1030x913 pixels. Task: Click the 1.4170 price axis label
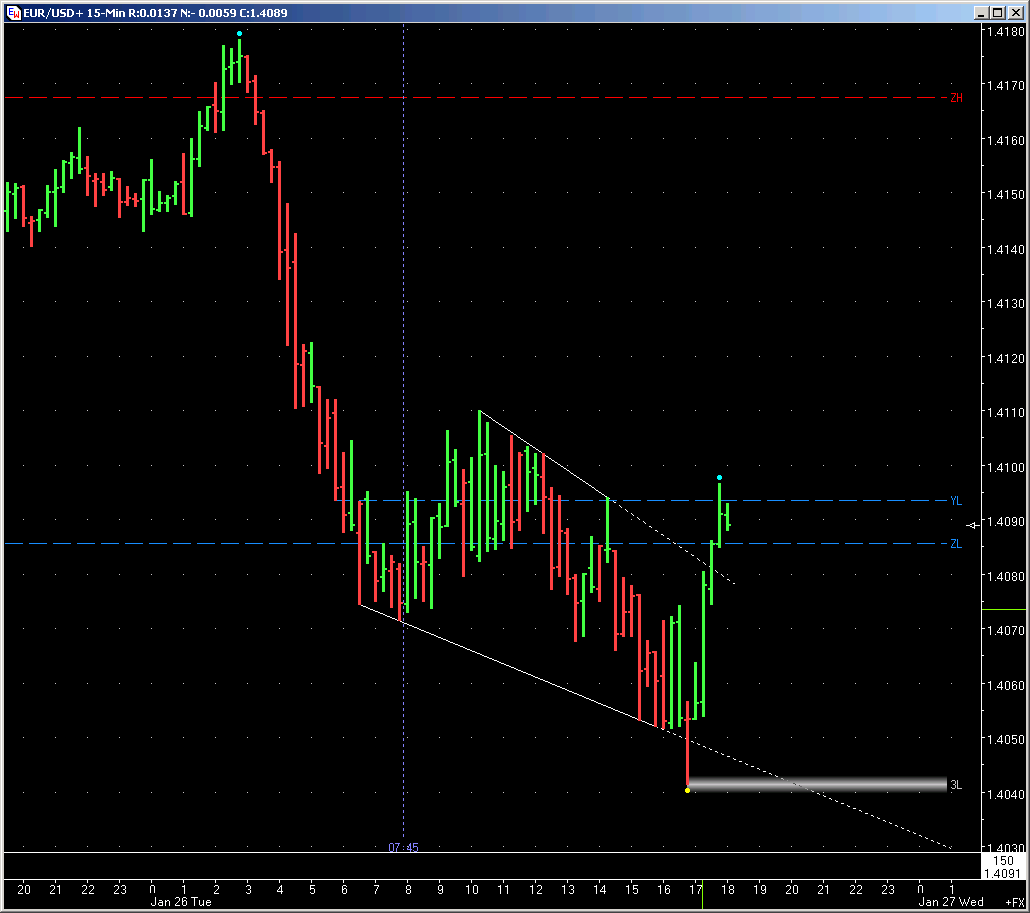(1005, 85)
